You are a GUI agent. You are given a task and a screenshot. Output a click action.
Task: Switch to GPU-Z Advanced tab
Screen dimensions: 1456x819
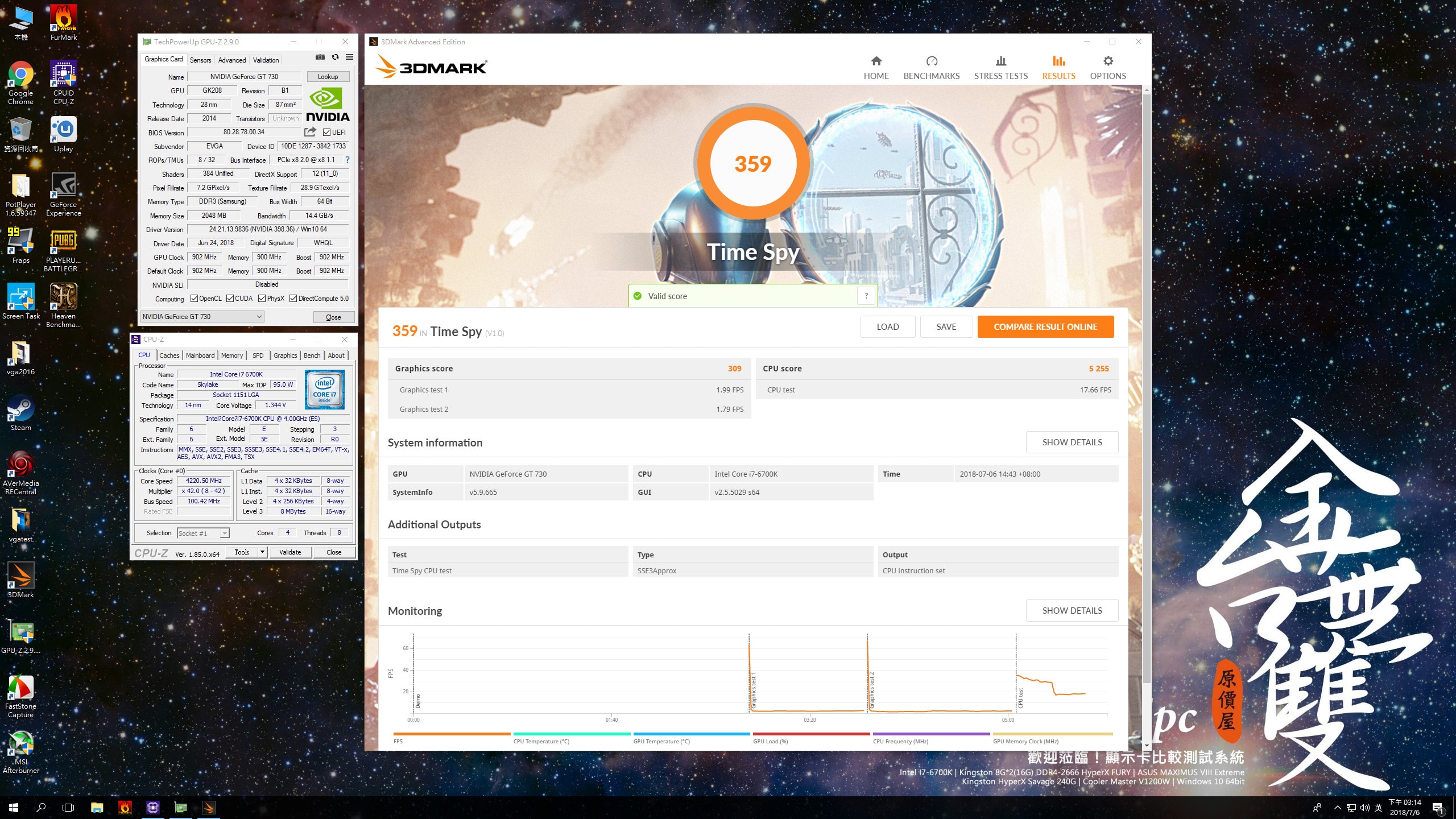(x=232, y=60)
